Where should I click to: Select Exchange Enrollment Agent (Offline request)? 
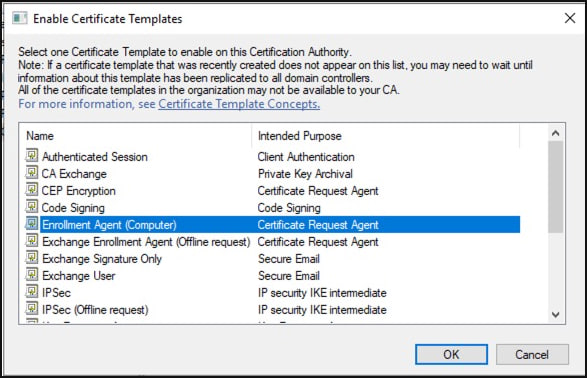coord(273,242)
